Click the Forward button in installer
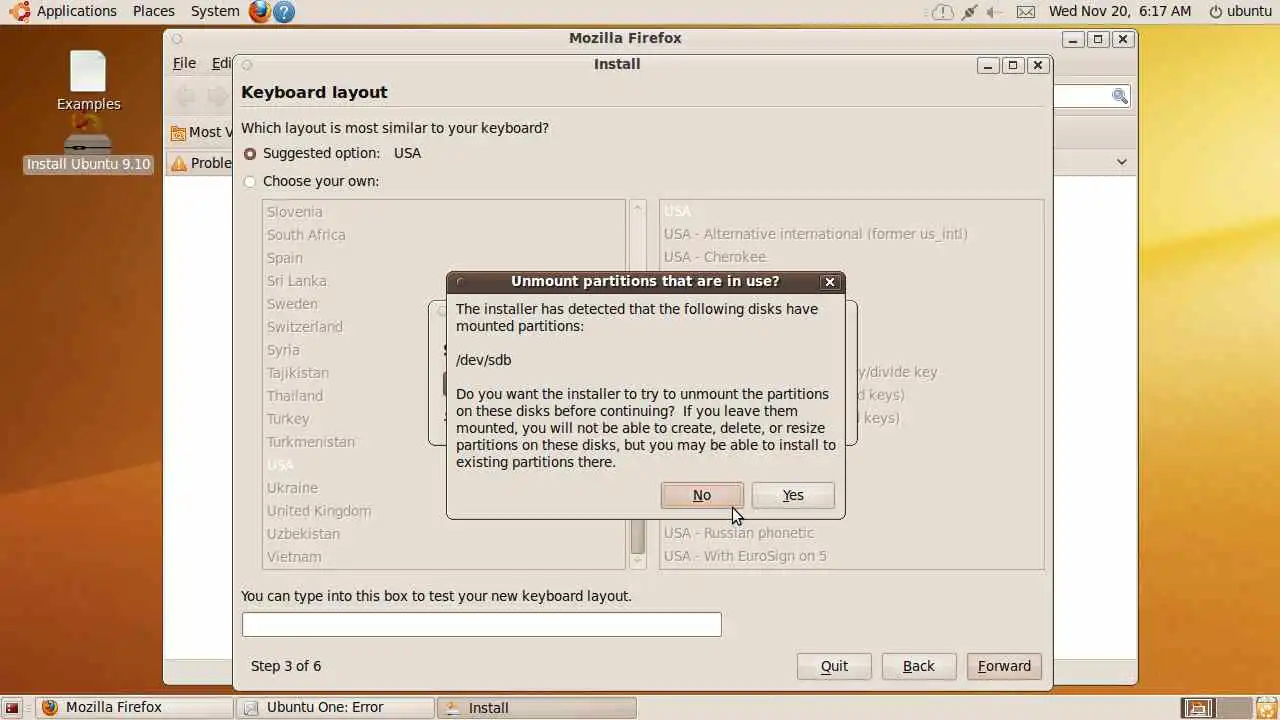The width and height of the screenshot is (1280, 720). [1004, 666]
